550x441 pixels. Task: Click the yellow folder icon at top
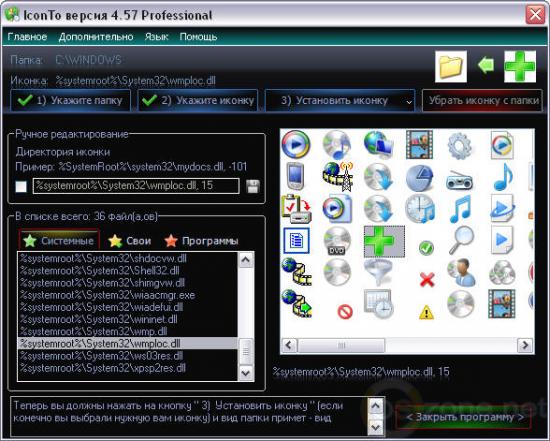coord(451,67)
